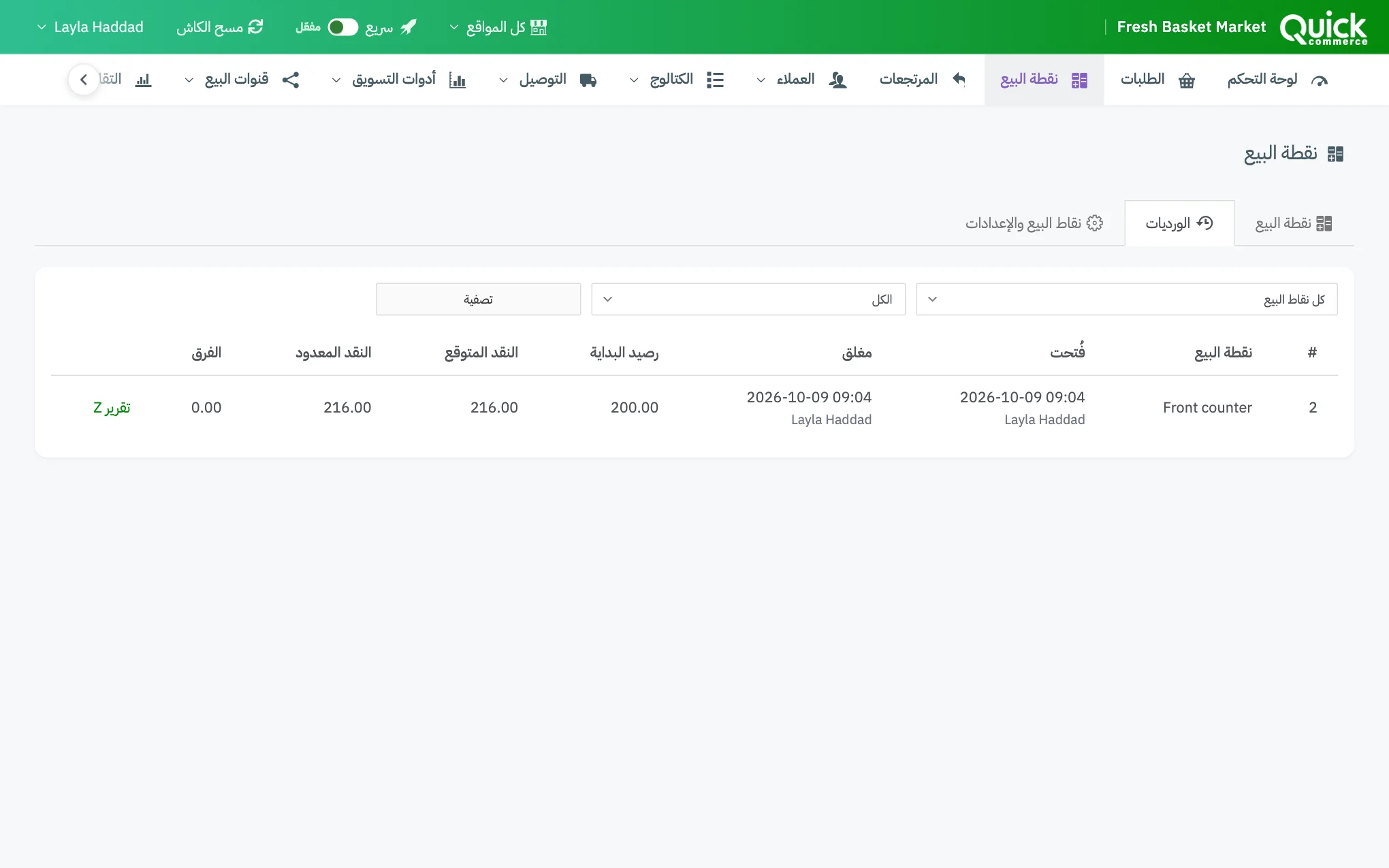Expand the كل المواقع locations dropdown

pyautogui.click(x=498, y=27)
